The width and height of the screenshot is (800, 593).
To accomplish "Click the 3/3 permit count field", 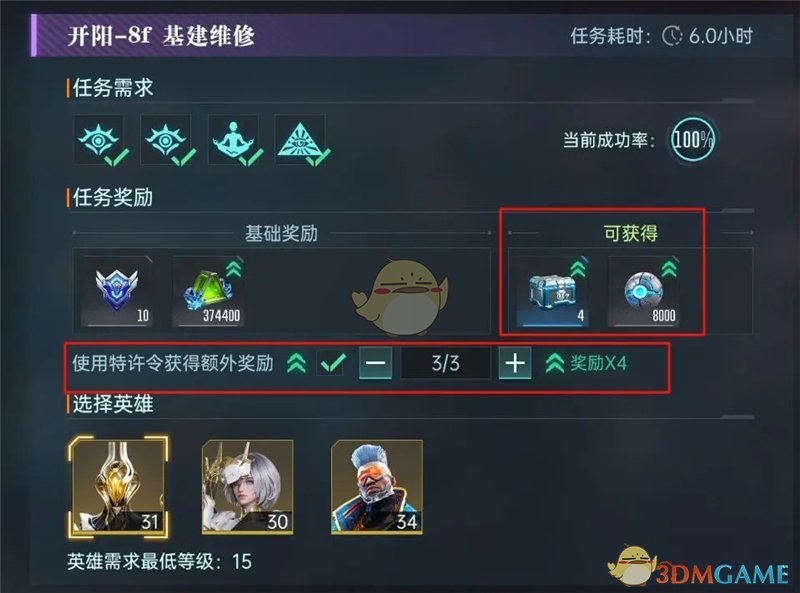I will pyautogui.click(x=445, y=363).
